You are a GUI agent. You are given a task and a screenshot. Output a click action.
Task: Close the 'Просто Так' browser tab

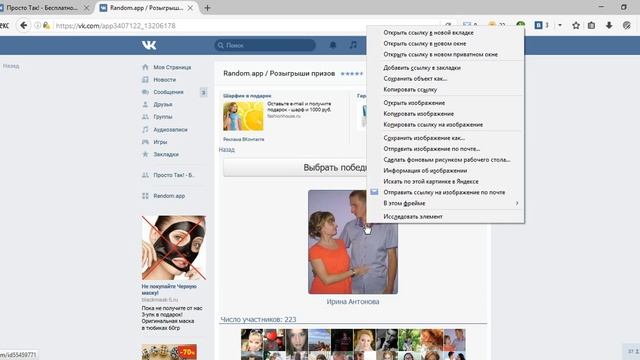coord(87,8)
